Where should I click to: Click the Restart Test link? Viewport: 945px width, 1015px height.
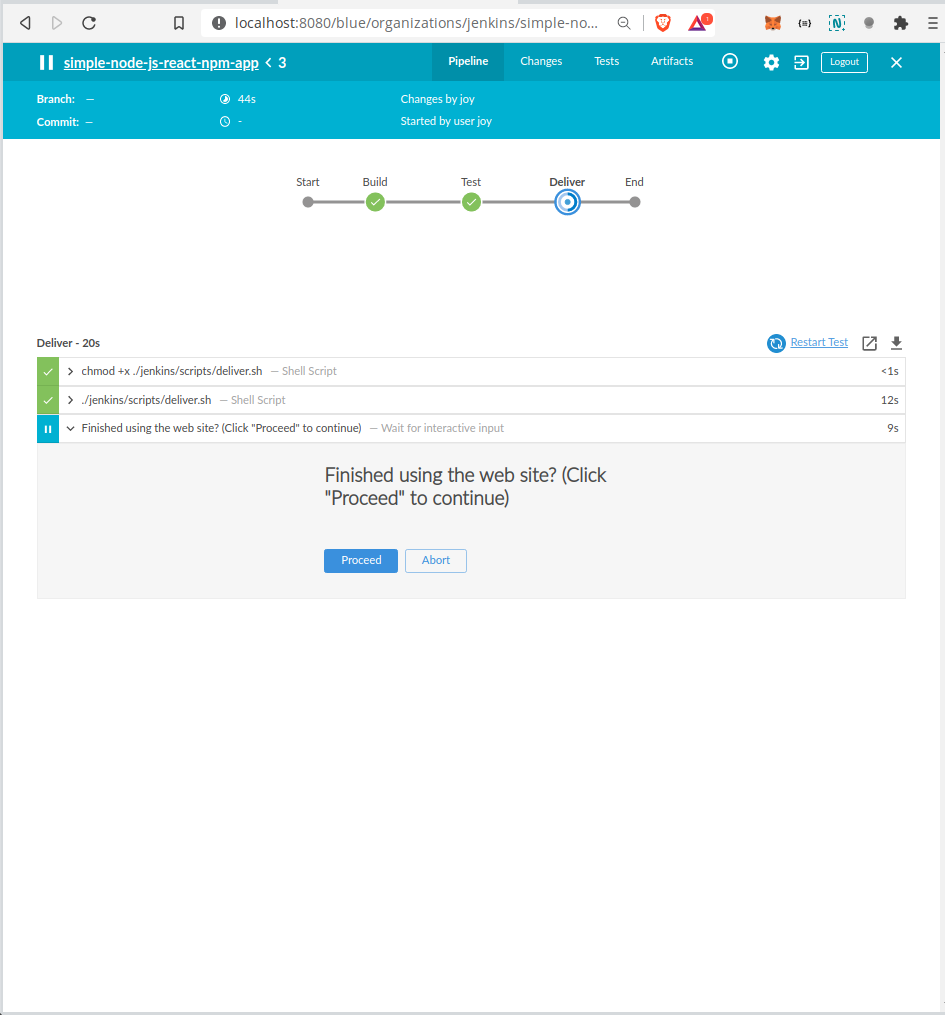pyautogui.click(x=819, y=342)
